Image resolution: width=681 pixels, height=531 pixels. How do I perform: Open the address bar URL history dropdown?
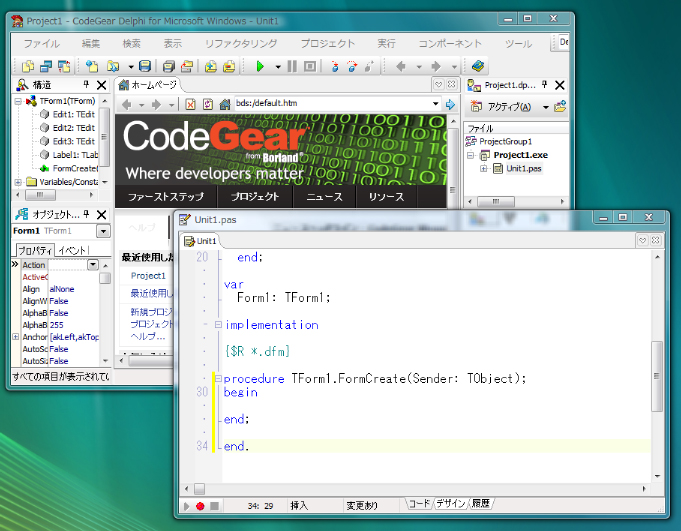pyautogui.click(x=435, y=104)
